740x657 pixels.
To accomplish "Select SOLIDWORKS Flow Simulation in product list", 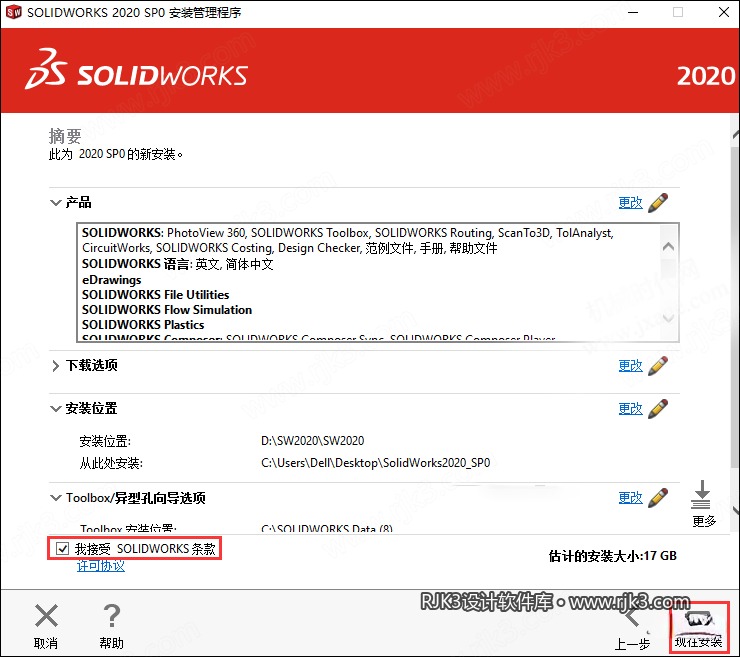I will tap(167, 310).
